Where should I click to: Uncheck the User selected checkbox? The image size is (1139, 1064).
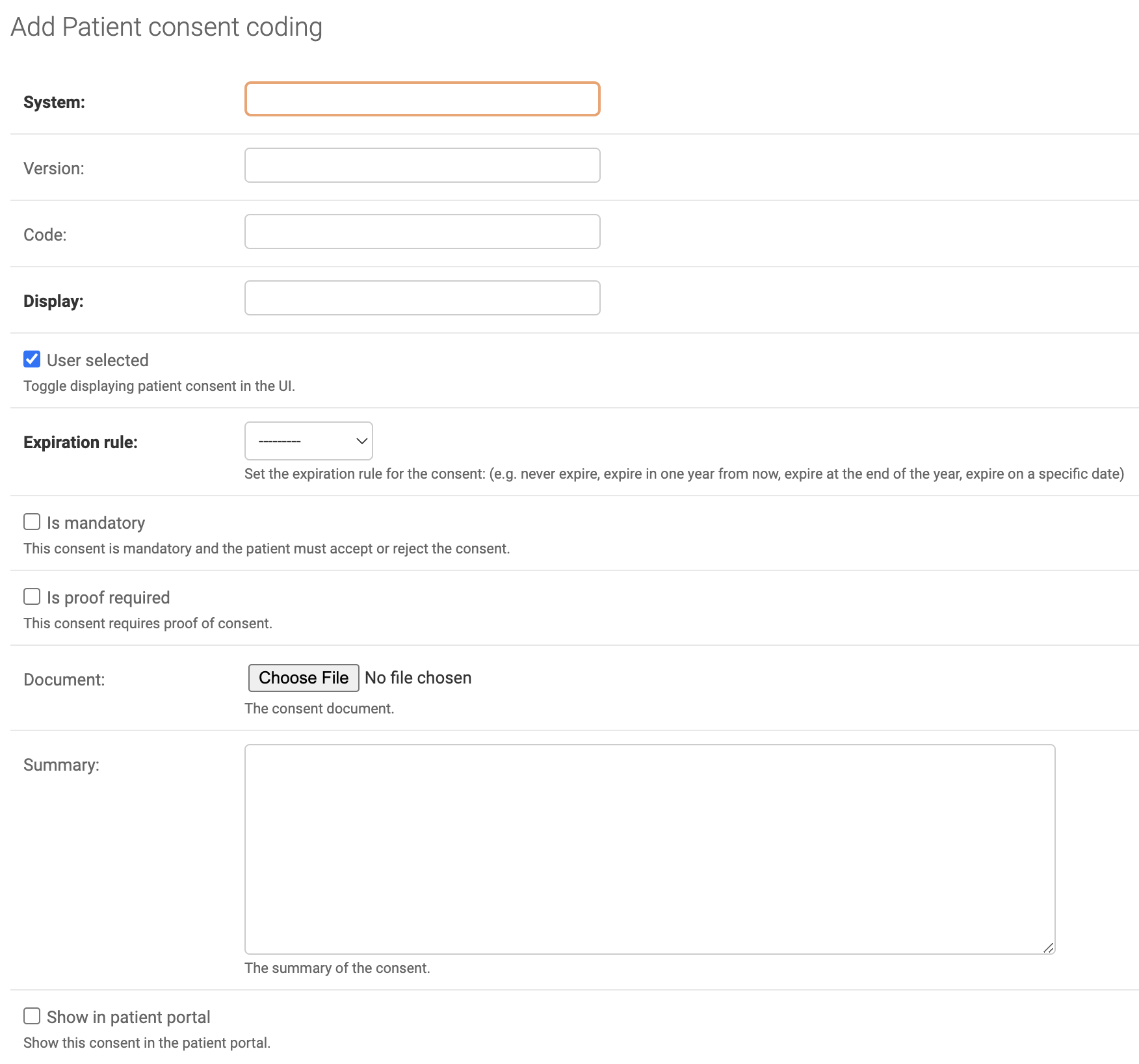tap(32, 359)
